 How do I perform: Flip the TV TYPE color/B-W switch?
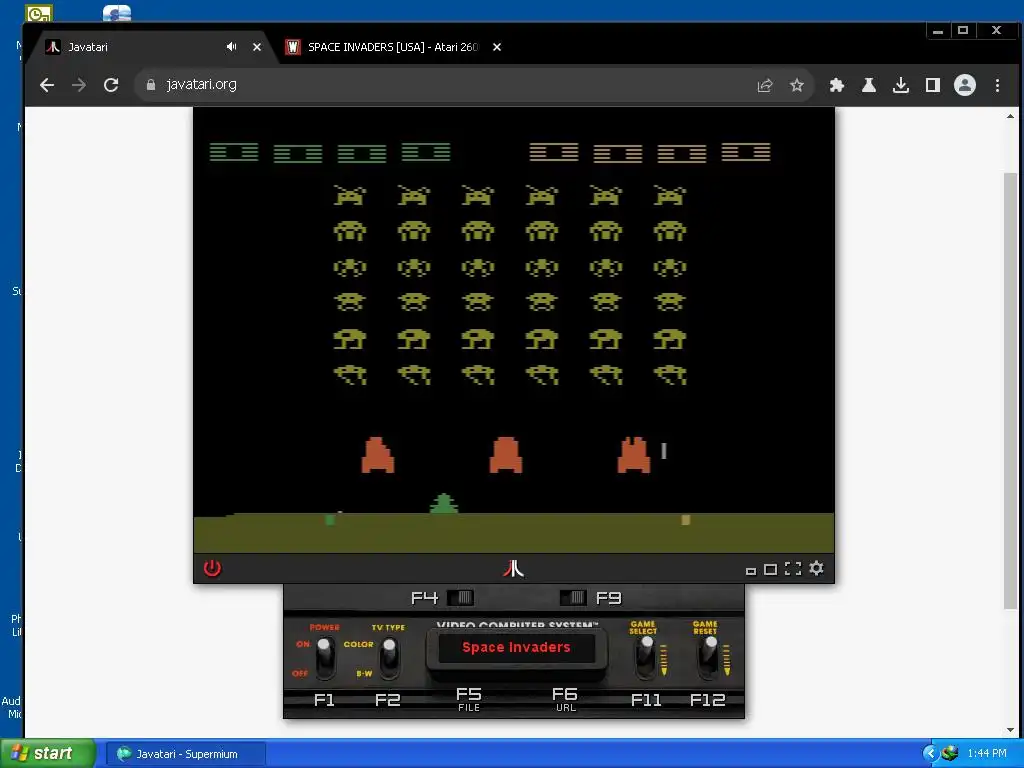pyautogui.click(x=390, y=657)
